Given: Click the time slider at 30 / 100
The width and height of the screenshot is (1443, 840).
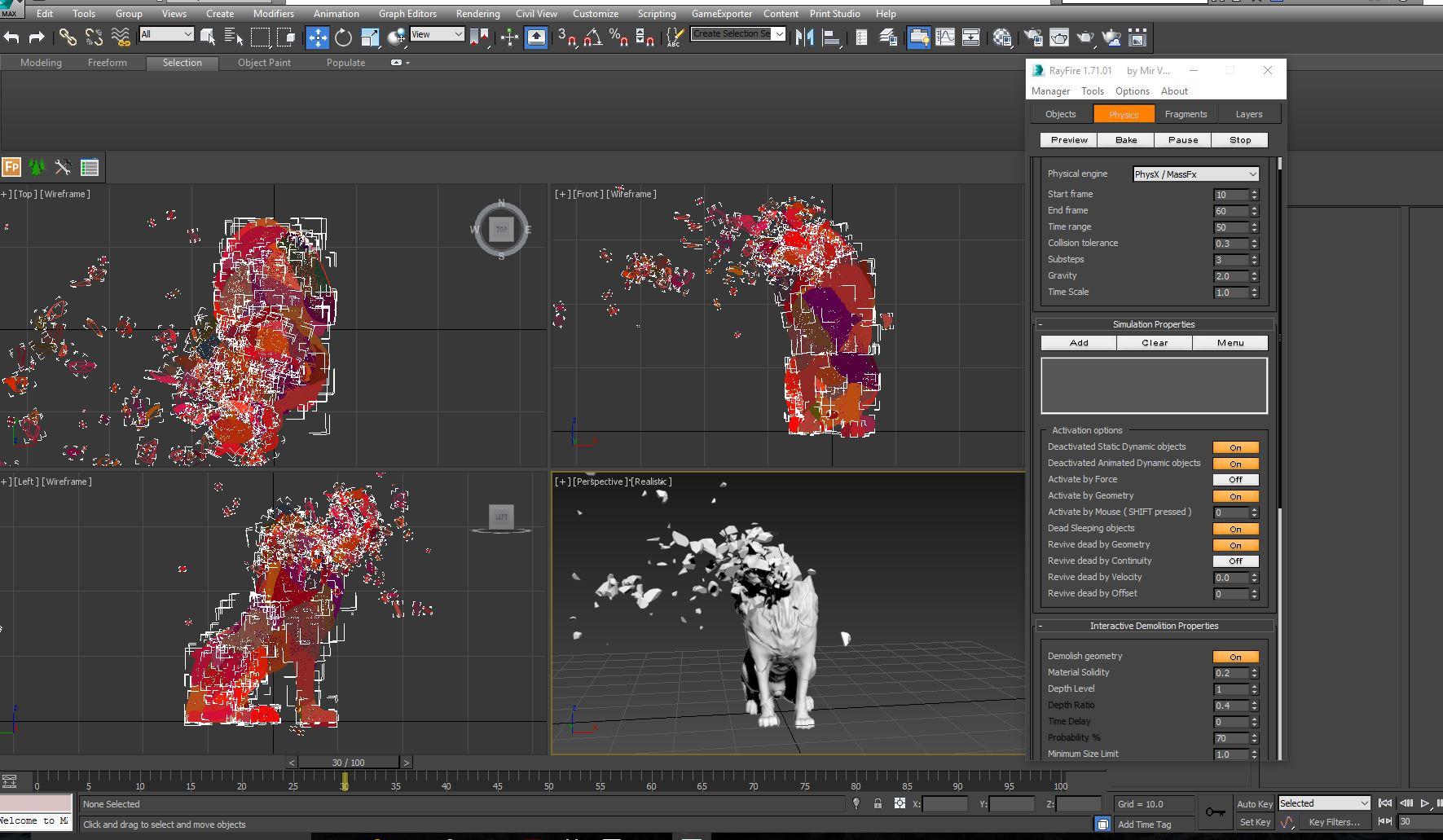Looking at the screenshot, I should click(348, 763).
